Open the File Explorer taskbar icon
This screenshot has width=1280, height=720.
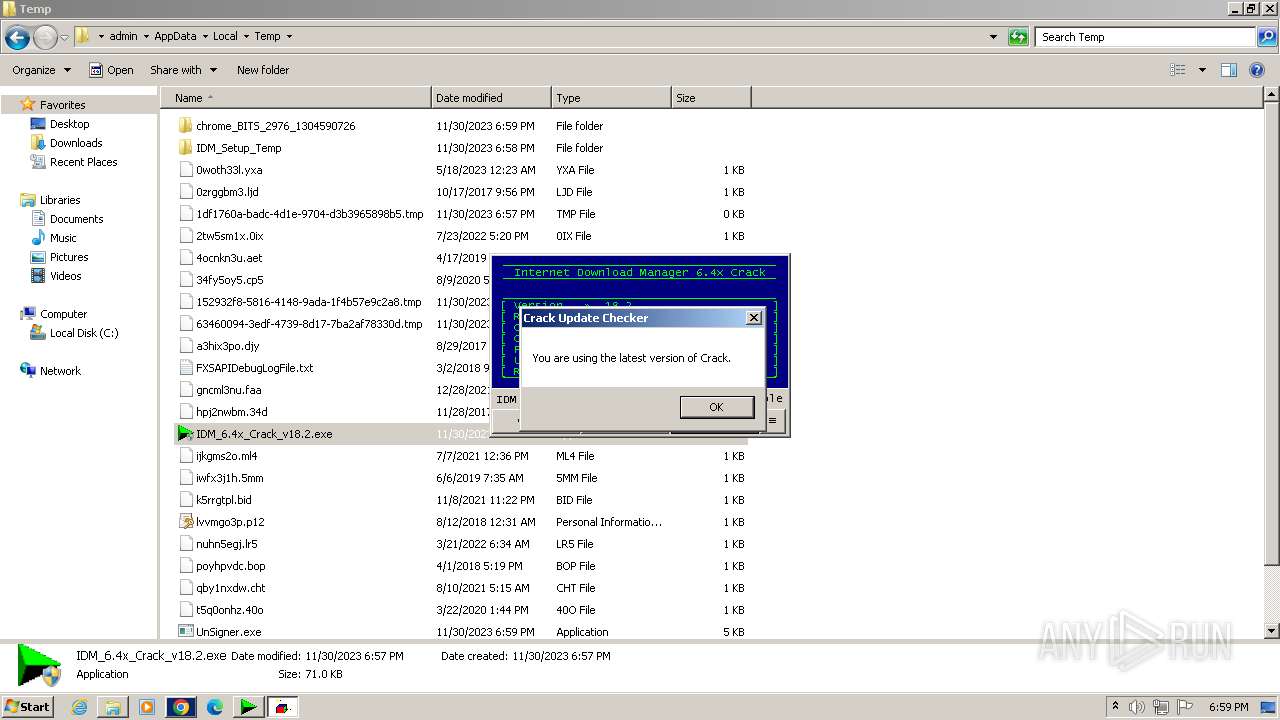[113, 707]
